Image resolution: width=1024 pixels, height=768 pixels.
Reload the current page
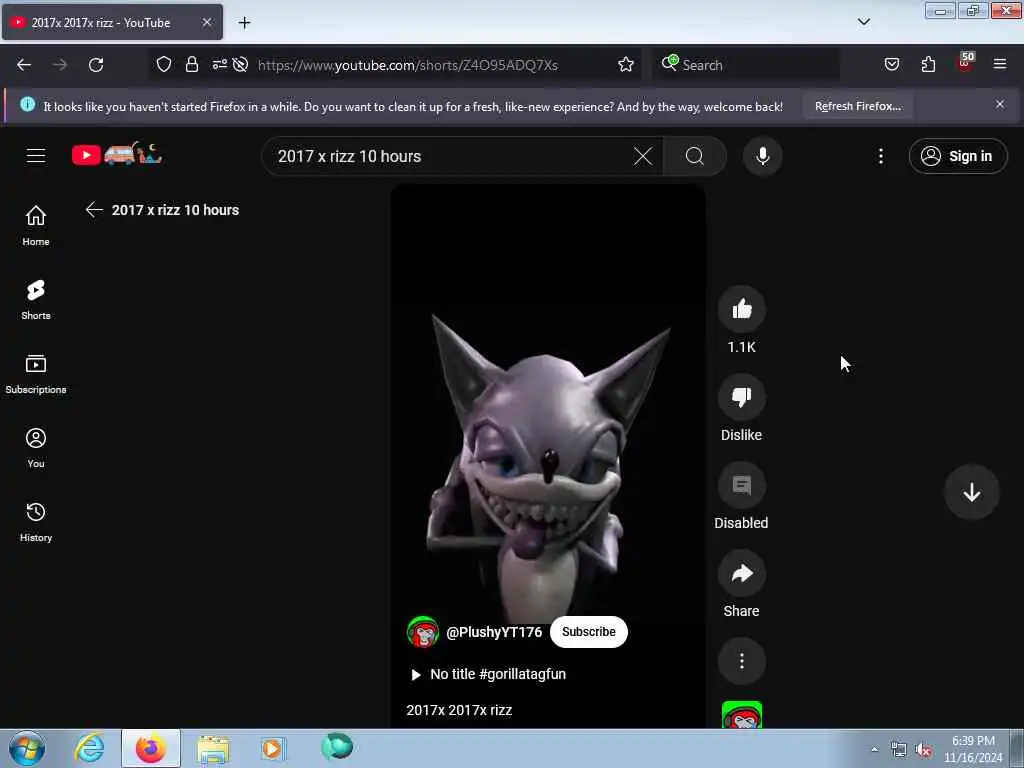[x=96, y=65]
